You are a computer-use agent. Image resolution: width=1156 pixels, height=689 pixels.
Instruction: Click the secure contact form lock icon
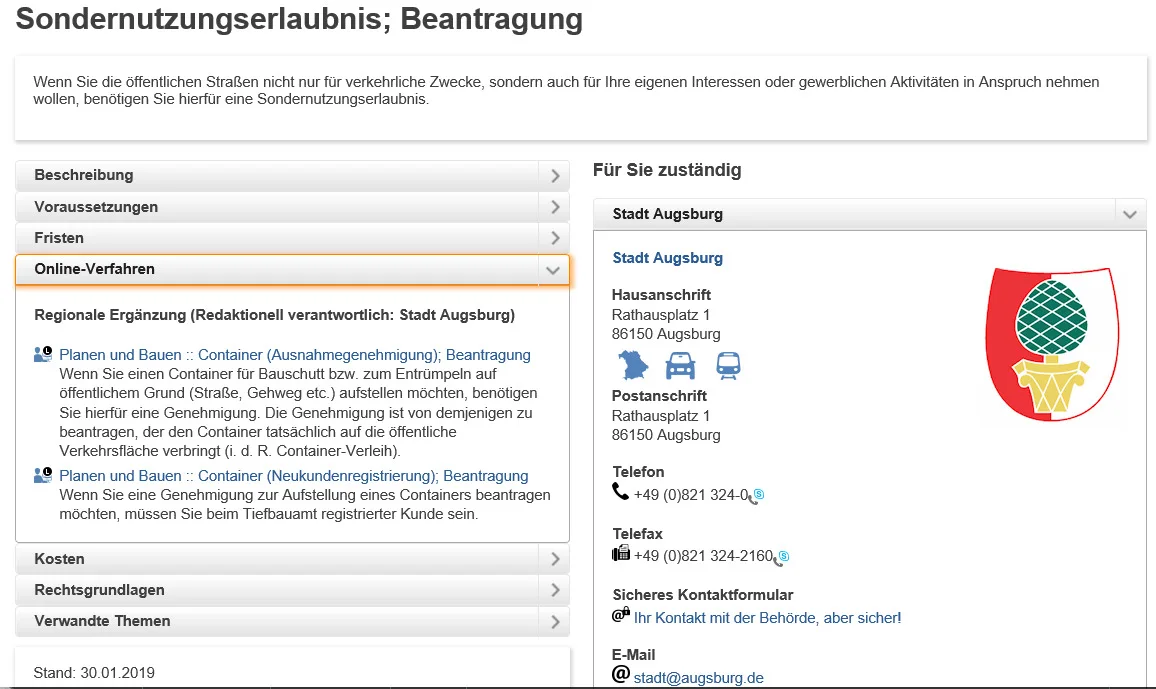(621, 614)
